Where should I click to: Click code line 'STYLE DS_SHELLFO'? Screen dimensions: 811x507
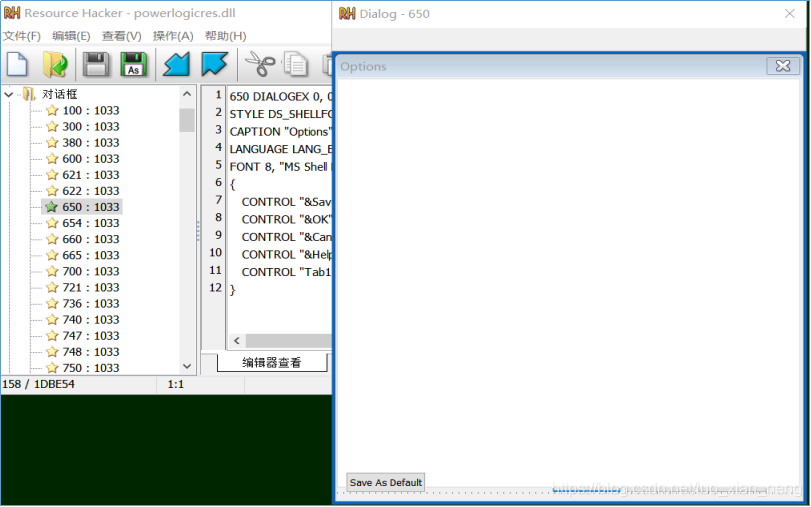[280, 114]
